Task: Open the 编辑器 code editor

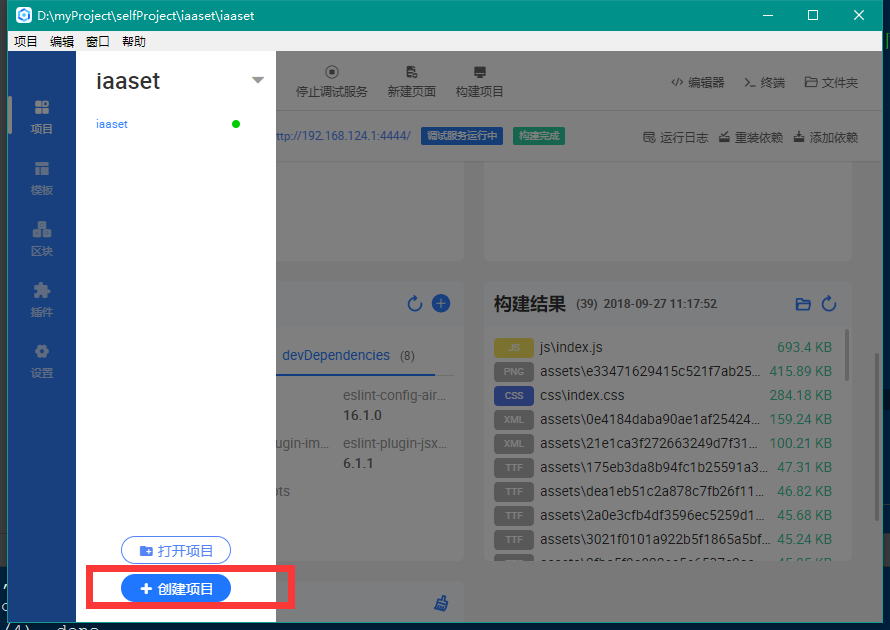Action: pyautogui.click(x=698, y=82)
